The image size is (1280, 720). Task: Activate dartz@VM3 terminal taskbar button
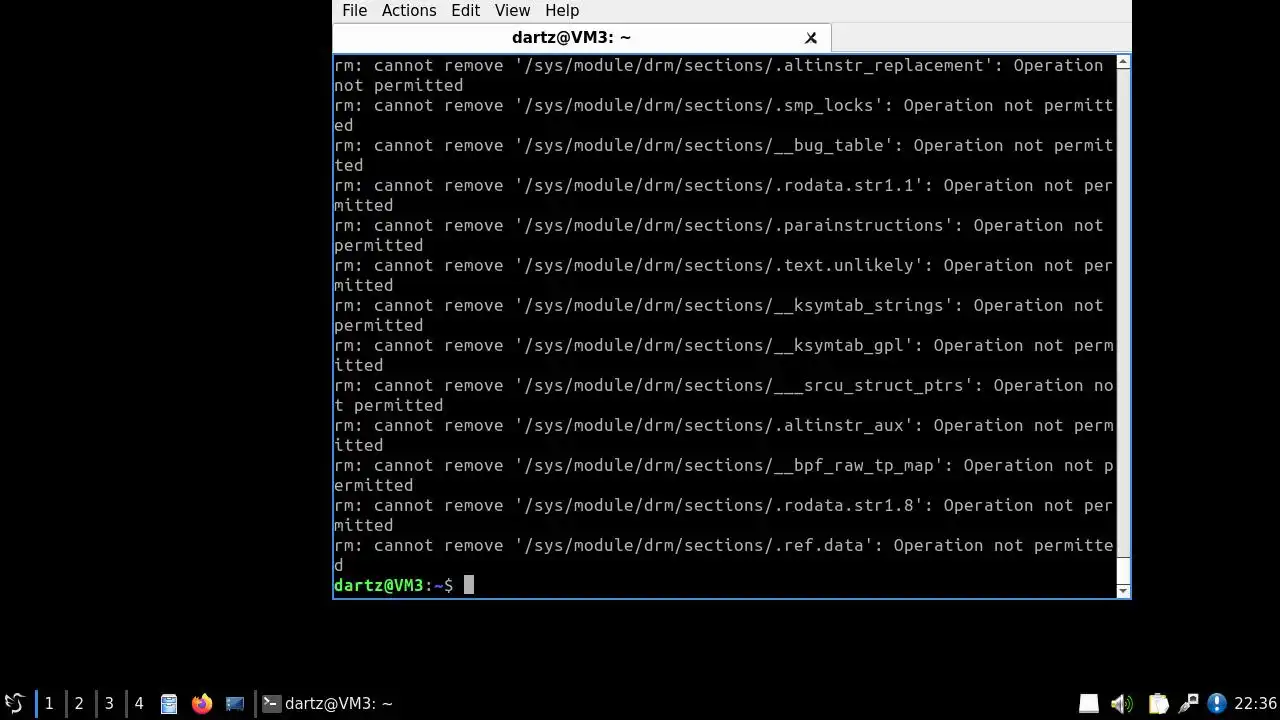pos(328,703)
